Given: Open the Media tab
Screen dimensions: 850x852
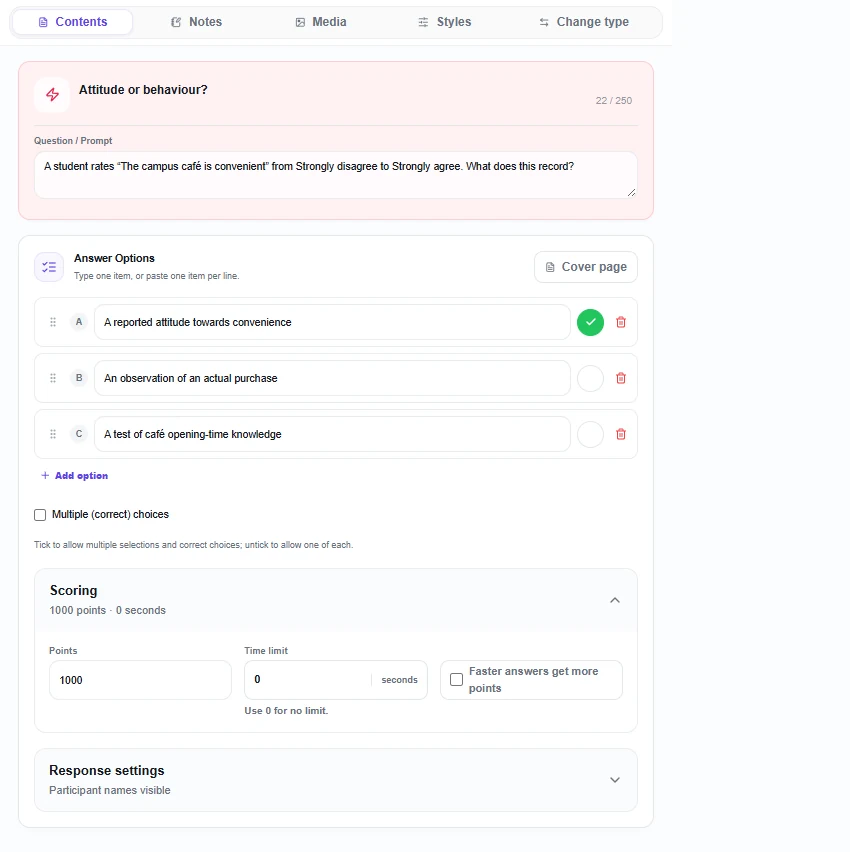Looking at the screenshot, I should pos(321,22).
